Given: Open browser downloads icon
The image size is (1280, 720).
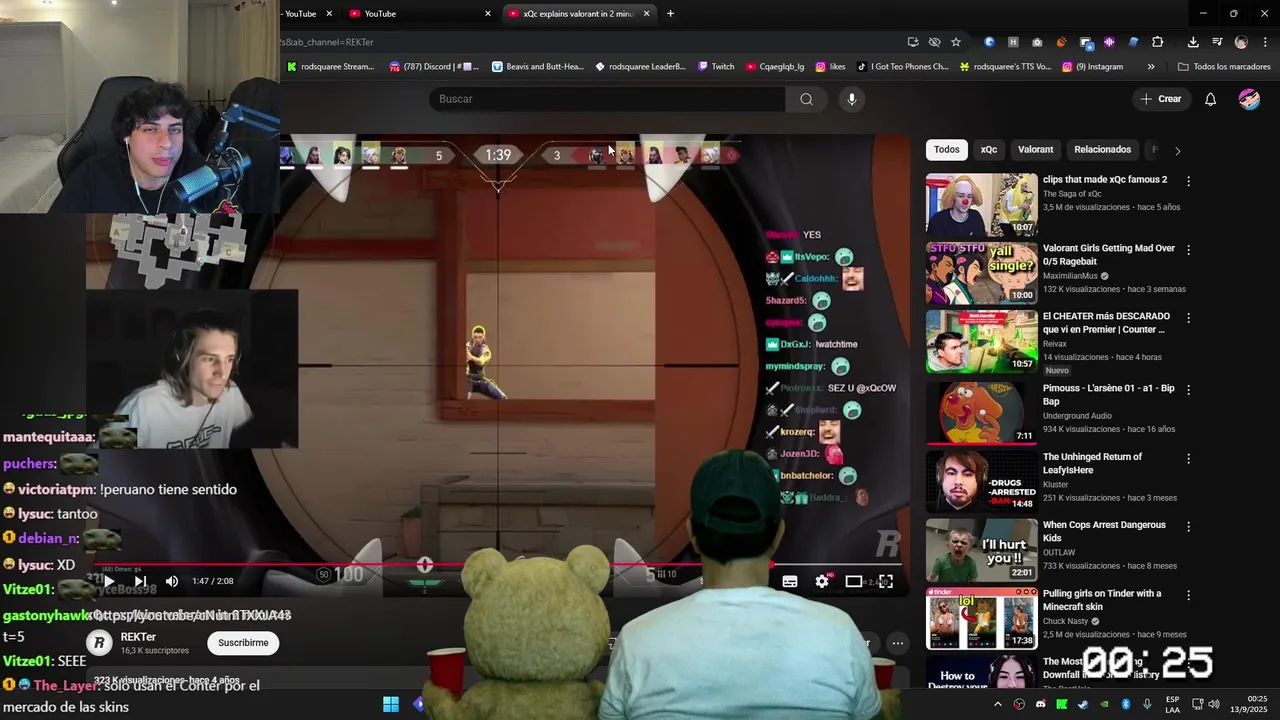Looking at the screenshot, I should coord(1193,42).
